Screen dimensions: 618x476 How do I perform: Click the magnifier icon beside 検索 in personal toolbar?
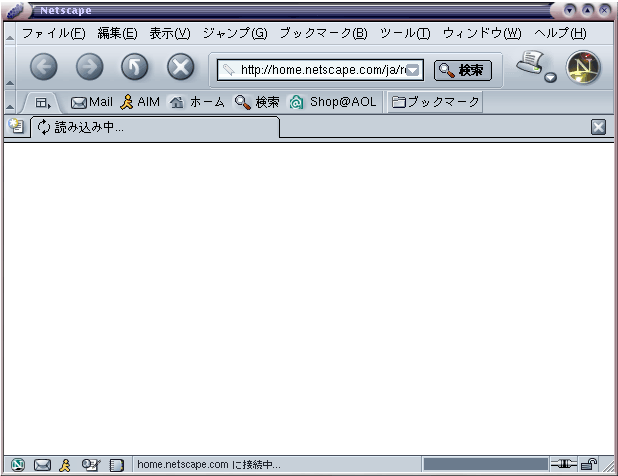[x=242, y=102]
